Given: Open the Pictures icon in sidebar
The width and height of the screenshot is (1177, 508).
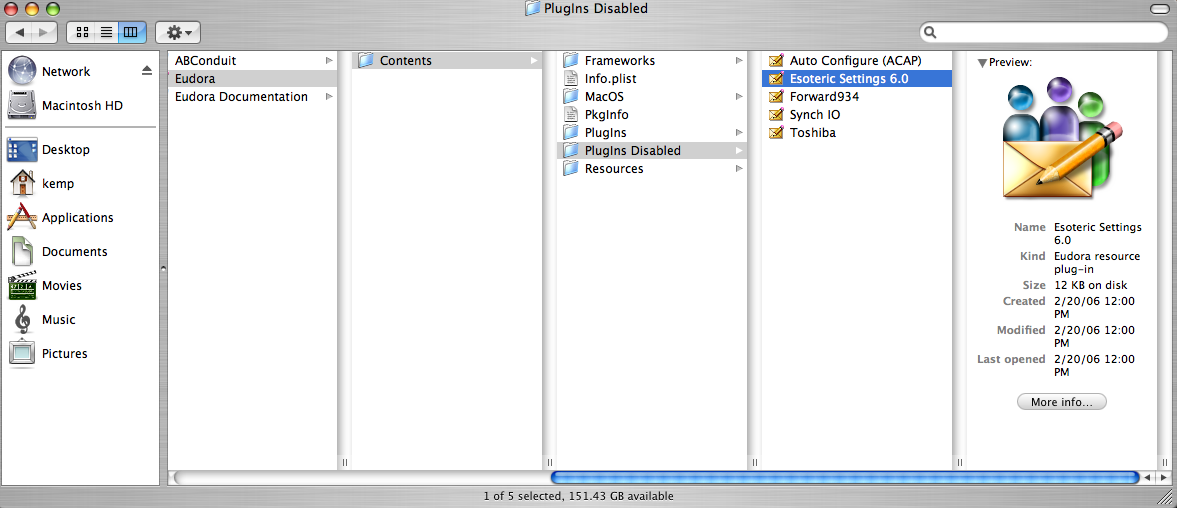Looking at the screenshot, I should (22, 353).
